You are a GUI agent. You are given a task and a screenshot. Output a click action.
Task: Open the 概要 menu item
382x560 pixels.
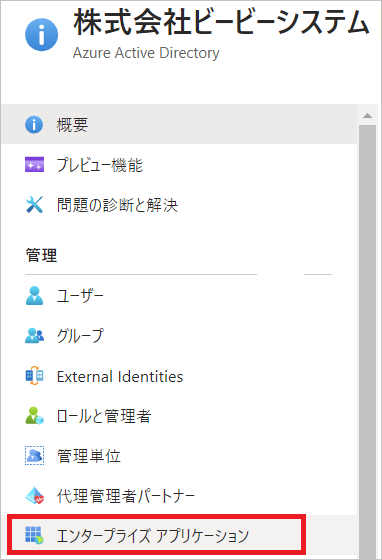point(179,125)
